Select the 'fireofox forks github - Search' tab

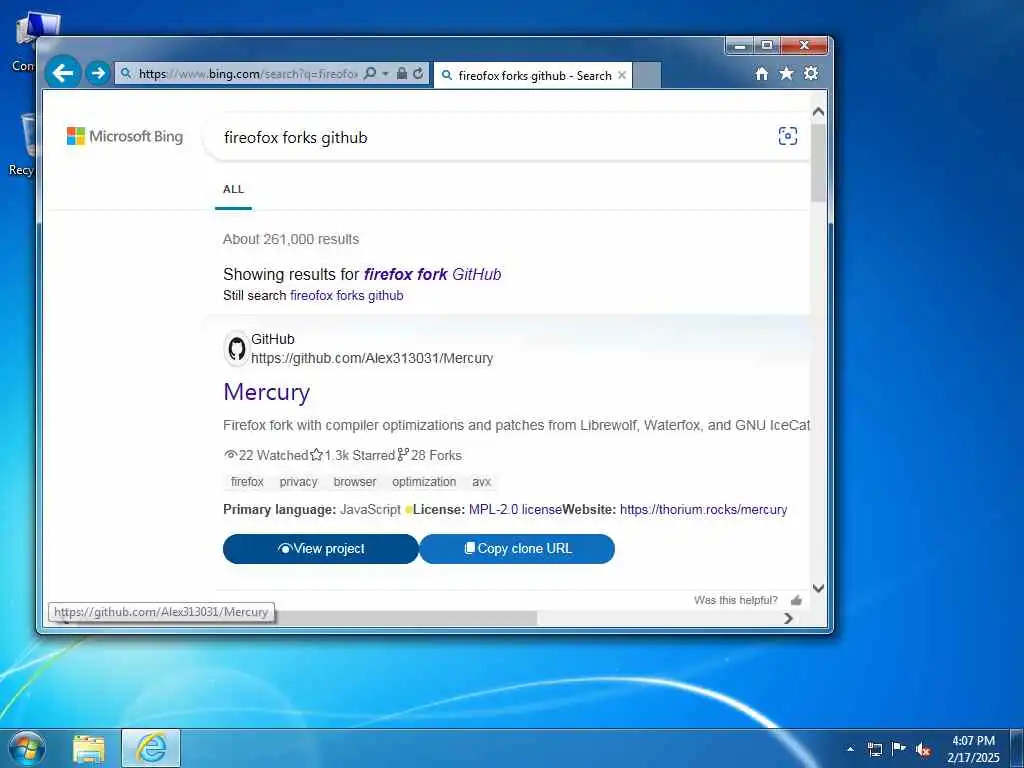pos(533,75)
